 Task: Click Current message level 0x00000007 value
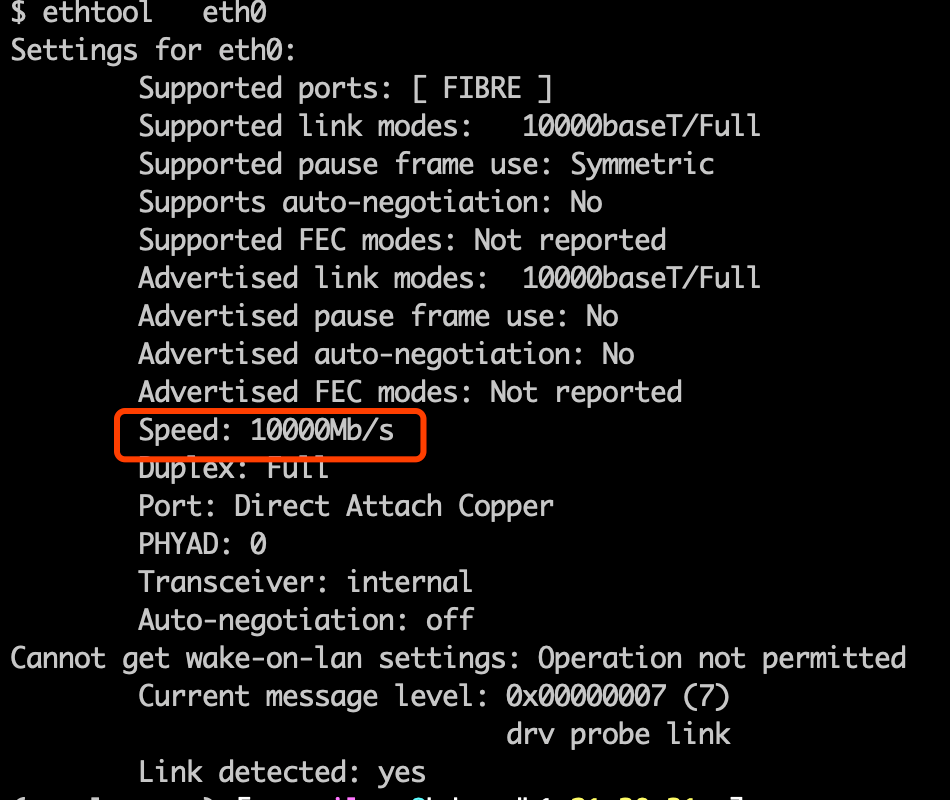click(x=586, y=696)
